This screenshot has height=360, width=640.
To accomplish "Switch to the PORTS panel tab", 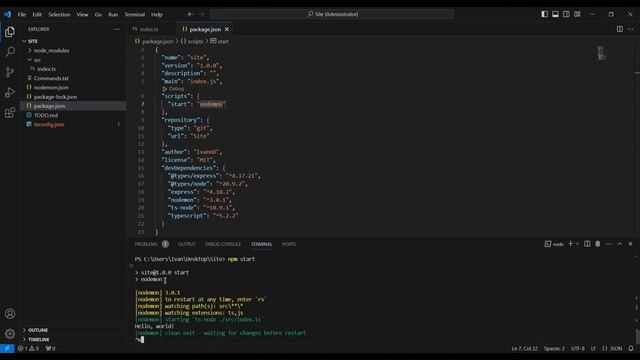I will point(289,244).
